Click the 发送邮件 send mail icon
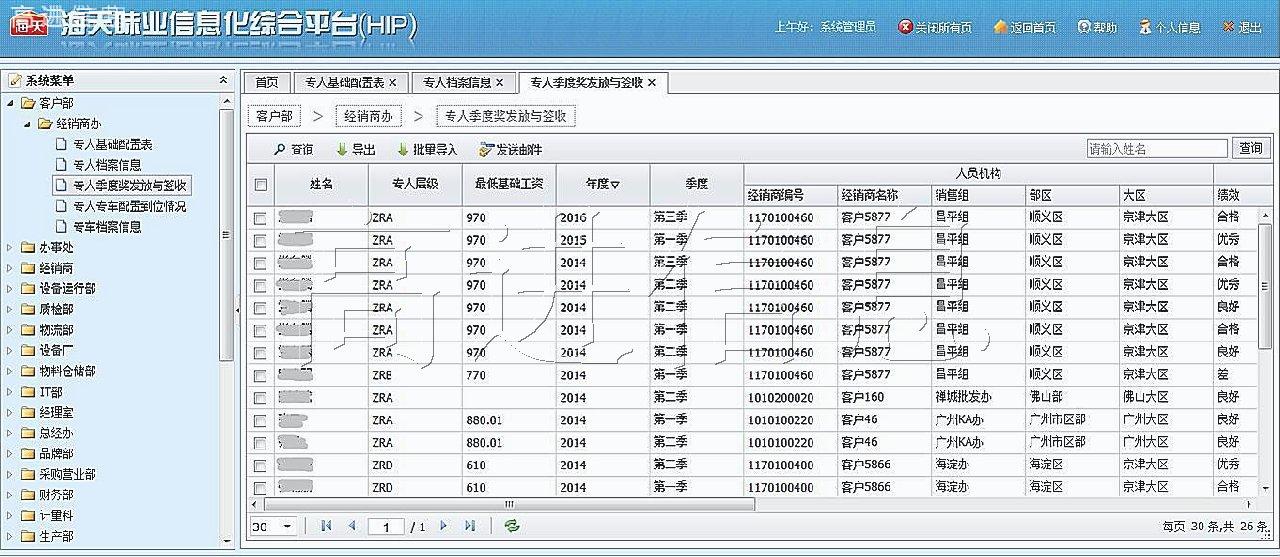Viewport: 1280px width, 557px height. [486, 150]
